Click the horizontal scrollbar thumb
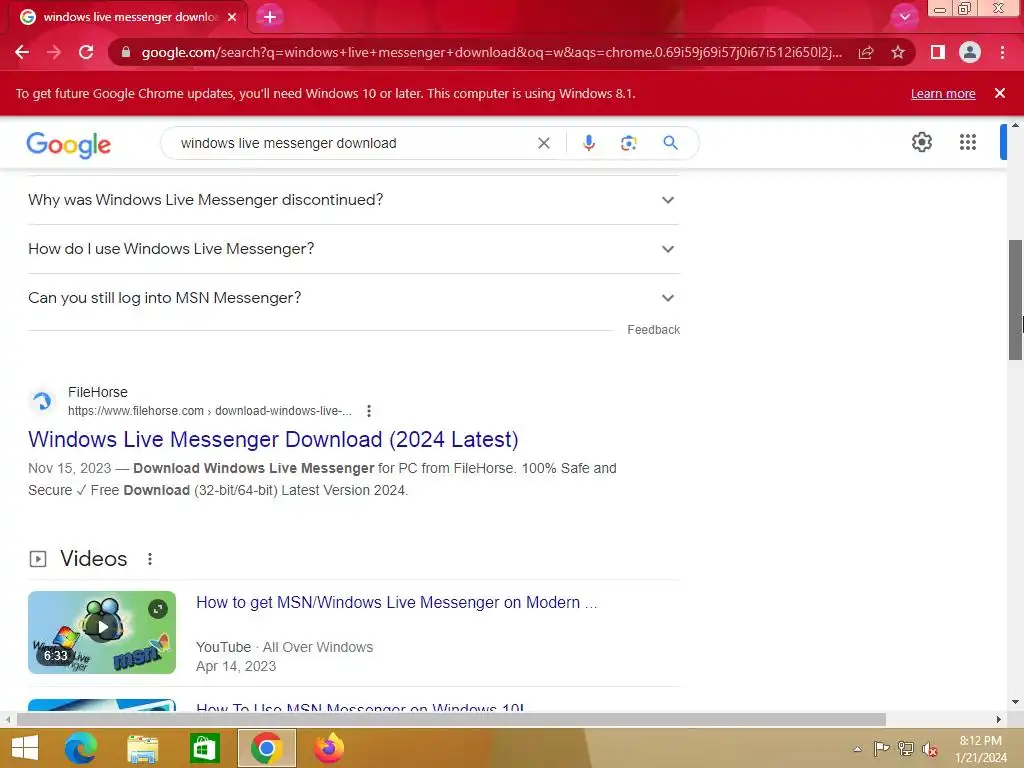 click(x=451, y=719)
